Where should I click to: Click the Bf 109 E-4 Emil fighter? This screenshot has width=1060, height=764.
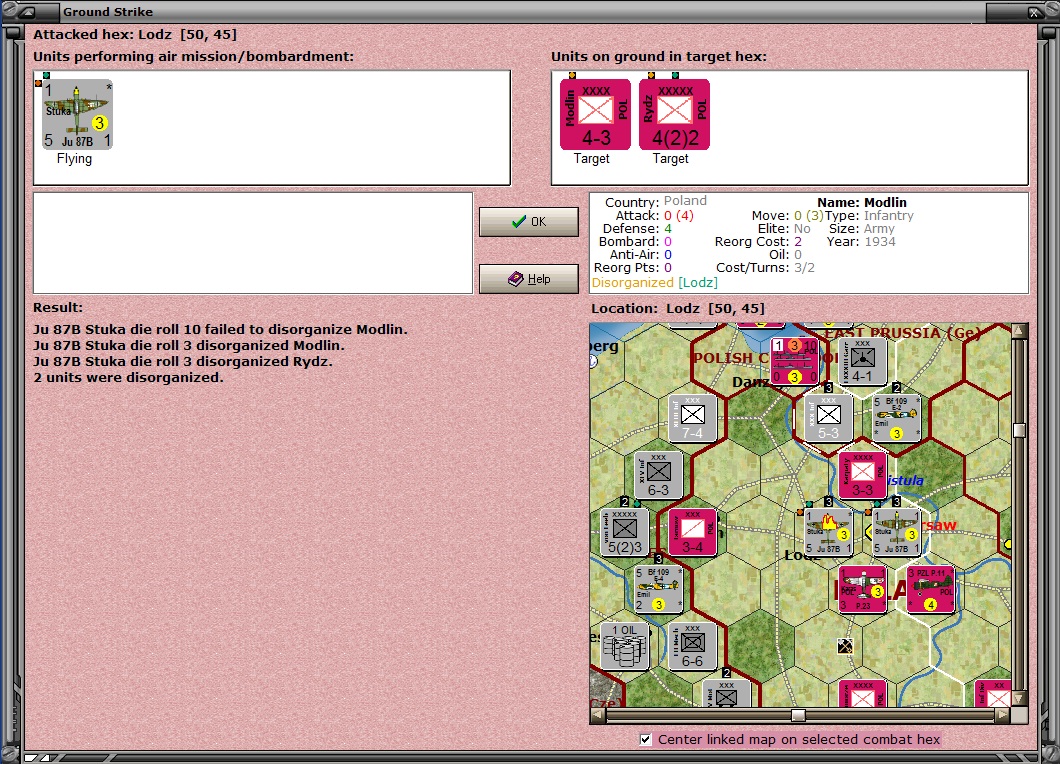[x=658, y=589]
